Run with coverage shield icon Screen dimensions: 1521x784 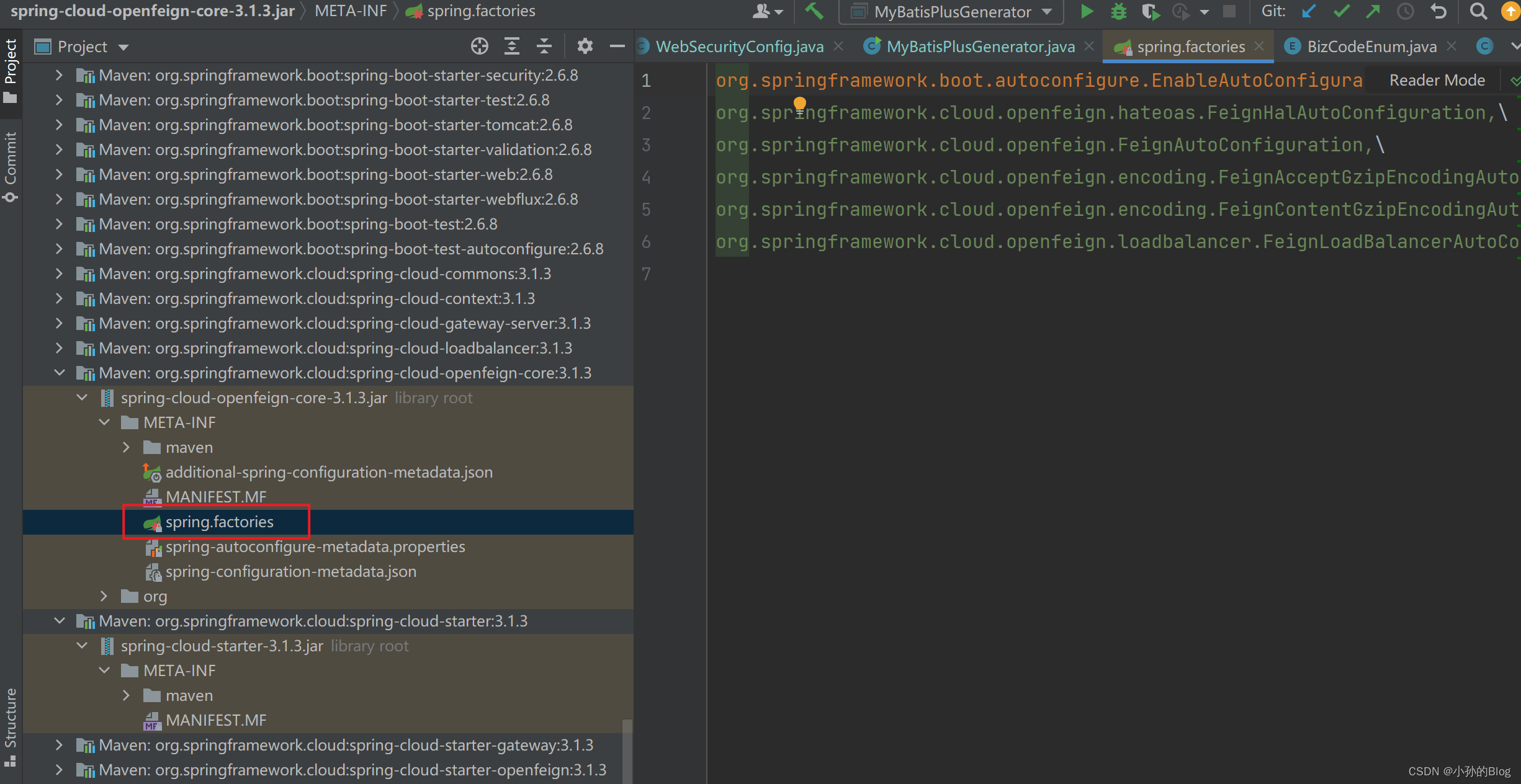pyautogui.click(x=1151, y=11)
